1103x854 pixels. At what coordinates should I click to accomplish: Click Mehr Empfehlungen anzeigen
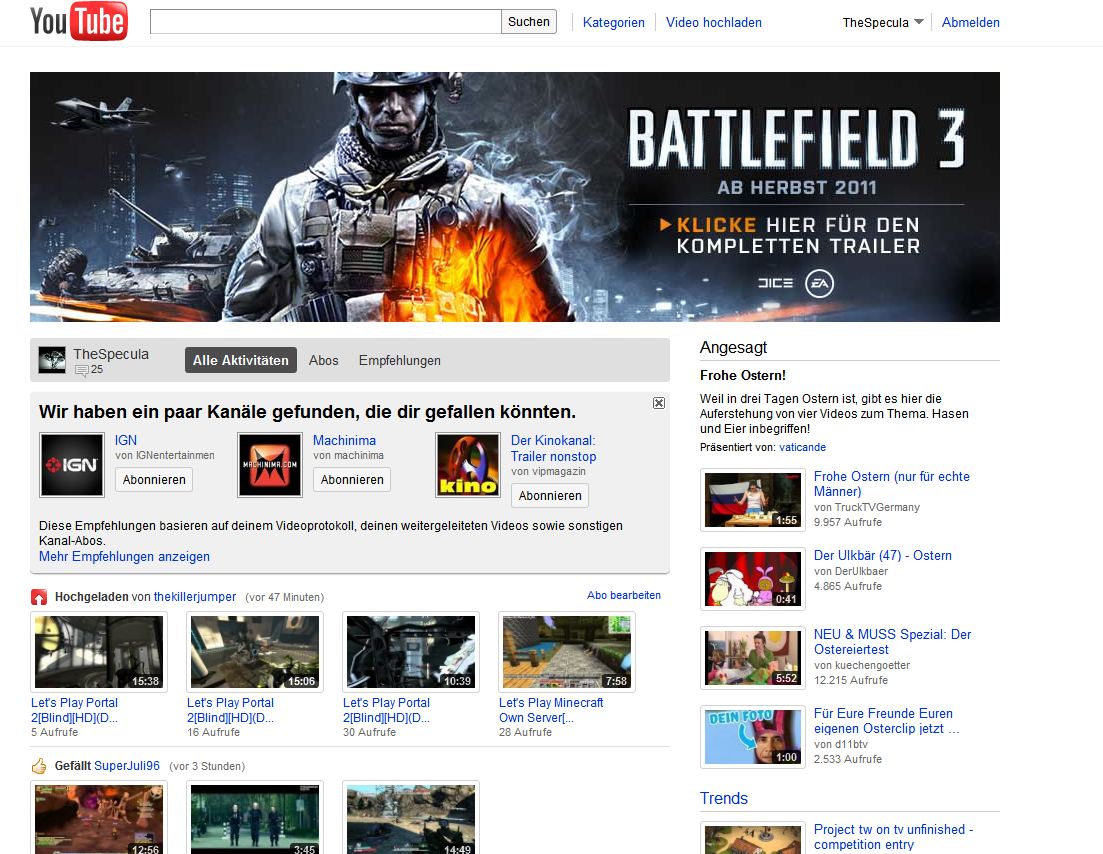click(125, 556)
